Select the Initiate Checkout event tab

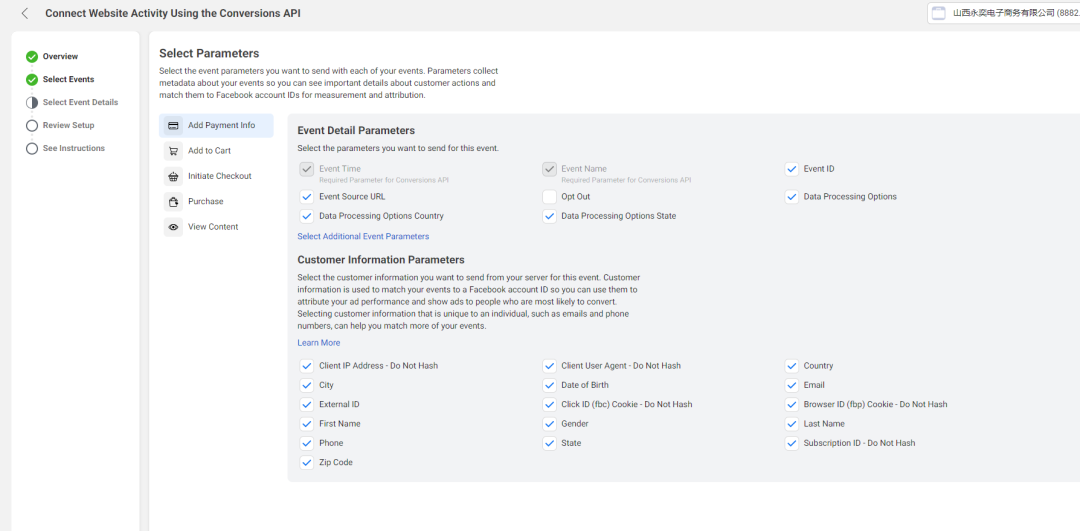[x=216, y=176]
